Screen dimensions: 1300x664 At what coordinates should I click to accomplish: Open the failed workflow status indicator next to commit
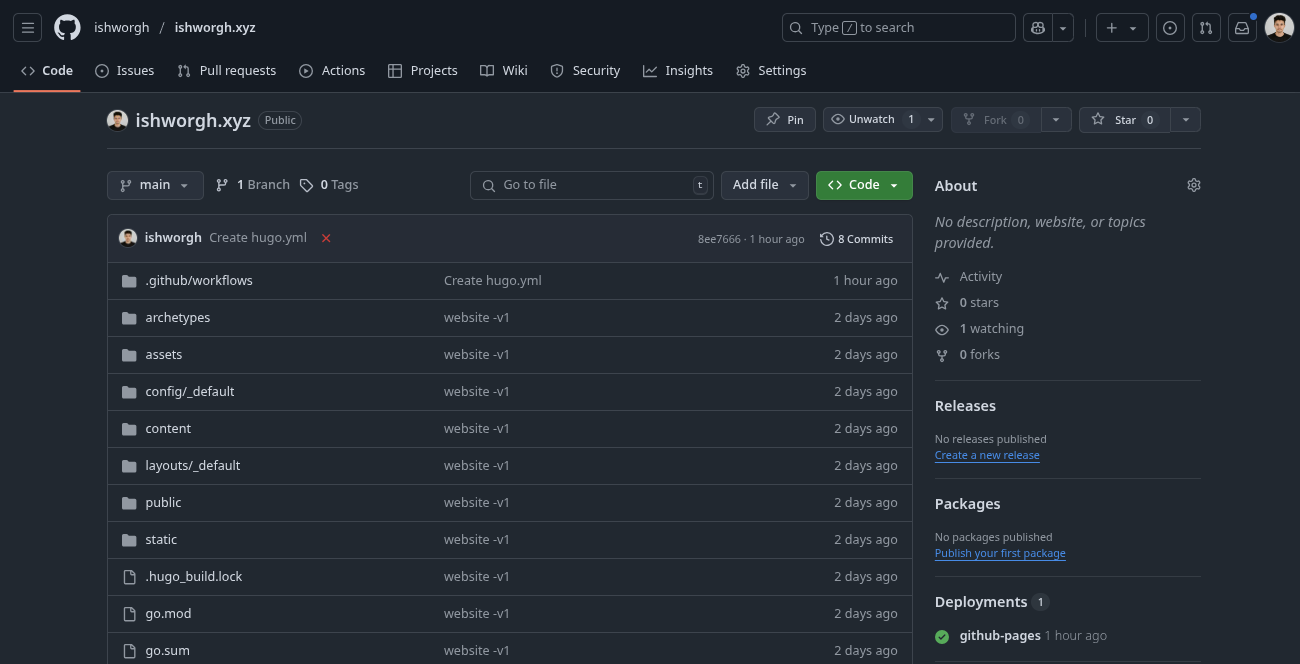click(x=324, y=238)
